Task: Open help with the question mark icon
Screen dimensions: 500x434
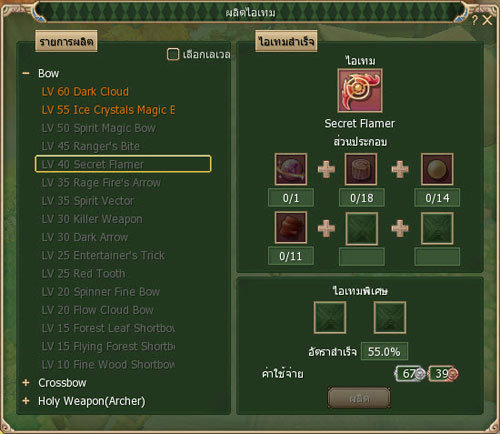Action: [x=475, y=20]
